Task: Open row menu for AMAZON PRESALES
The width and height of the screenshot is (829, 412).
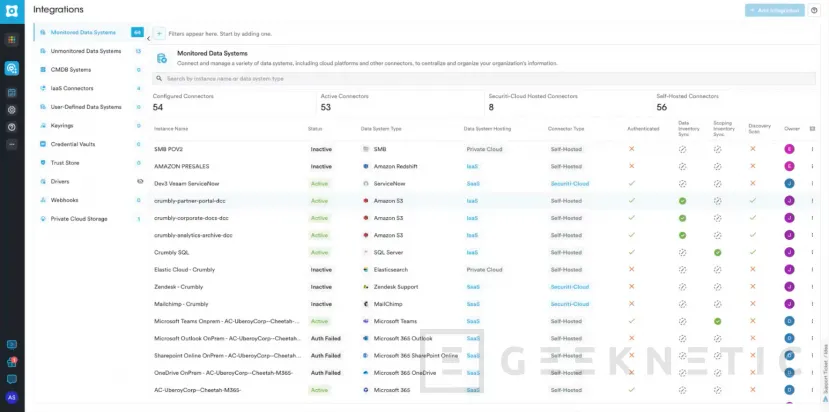Action: tap(813, 167)
